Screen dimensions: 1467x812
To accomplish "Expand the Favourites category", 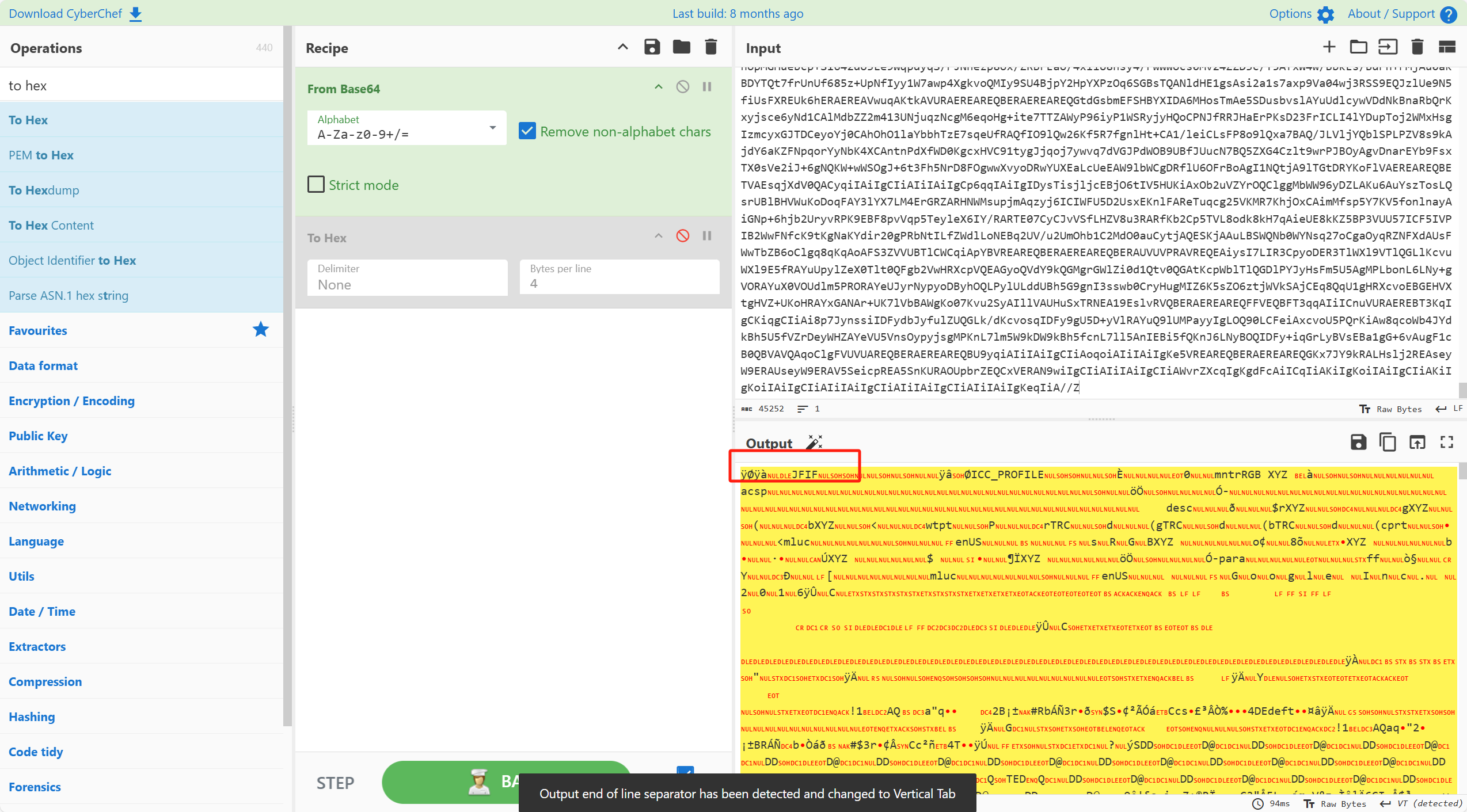I will coord(38,330).
